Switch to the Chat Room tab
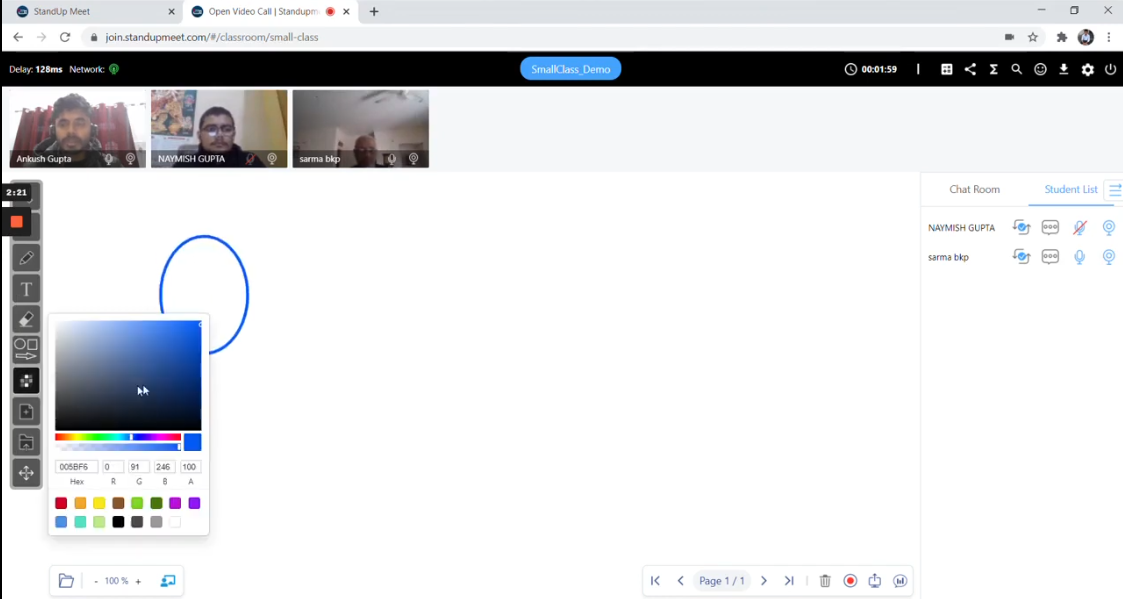The width and height of the screenshot is (1123, 599). tap(974, 189)
